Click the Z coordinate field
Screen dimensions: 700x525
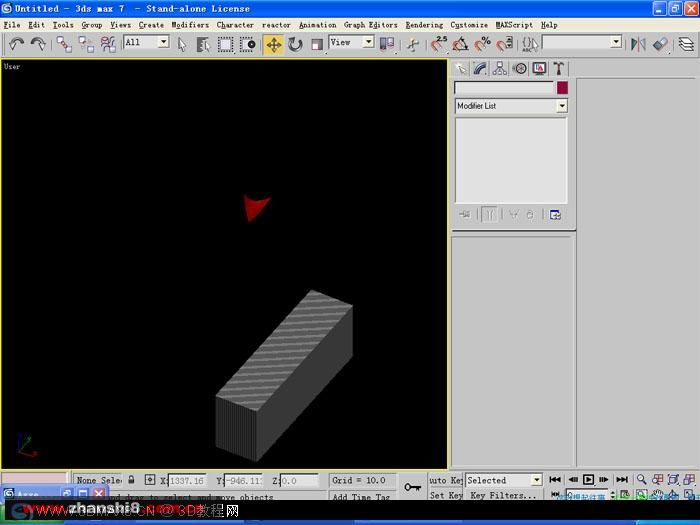tap(299, 480)
